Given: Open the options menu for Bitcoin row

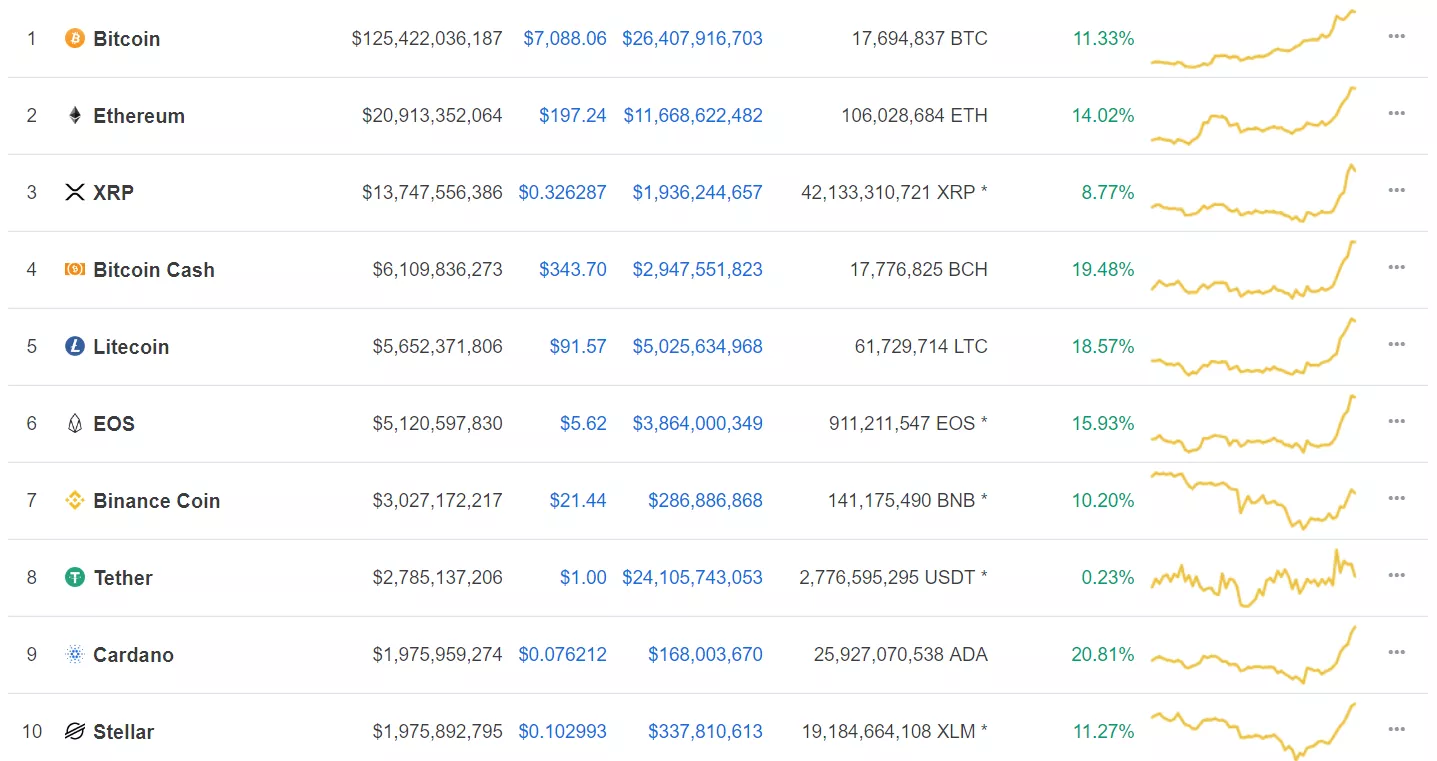Looking at the screenshot, I should (1396, 35).
